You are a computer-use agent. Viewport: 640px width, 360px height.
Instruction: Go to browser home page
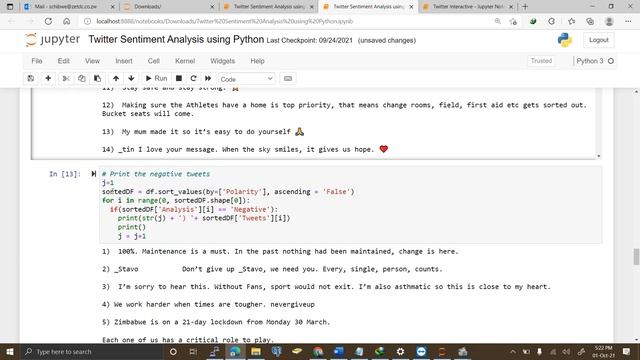tap(67, 21)
